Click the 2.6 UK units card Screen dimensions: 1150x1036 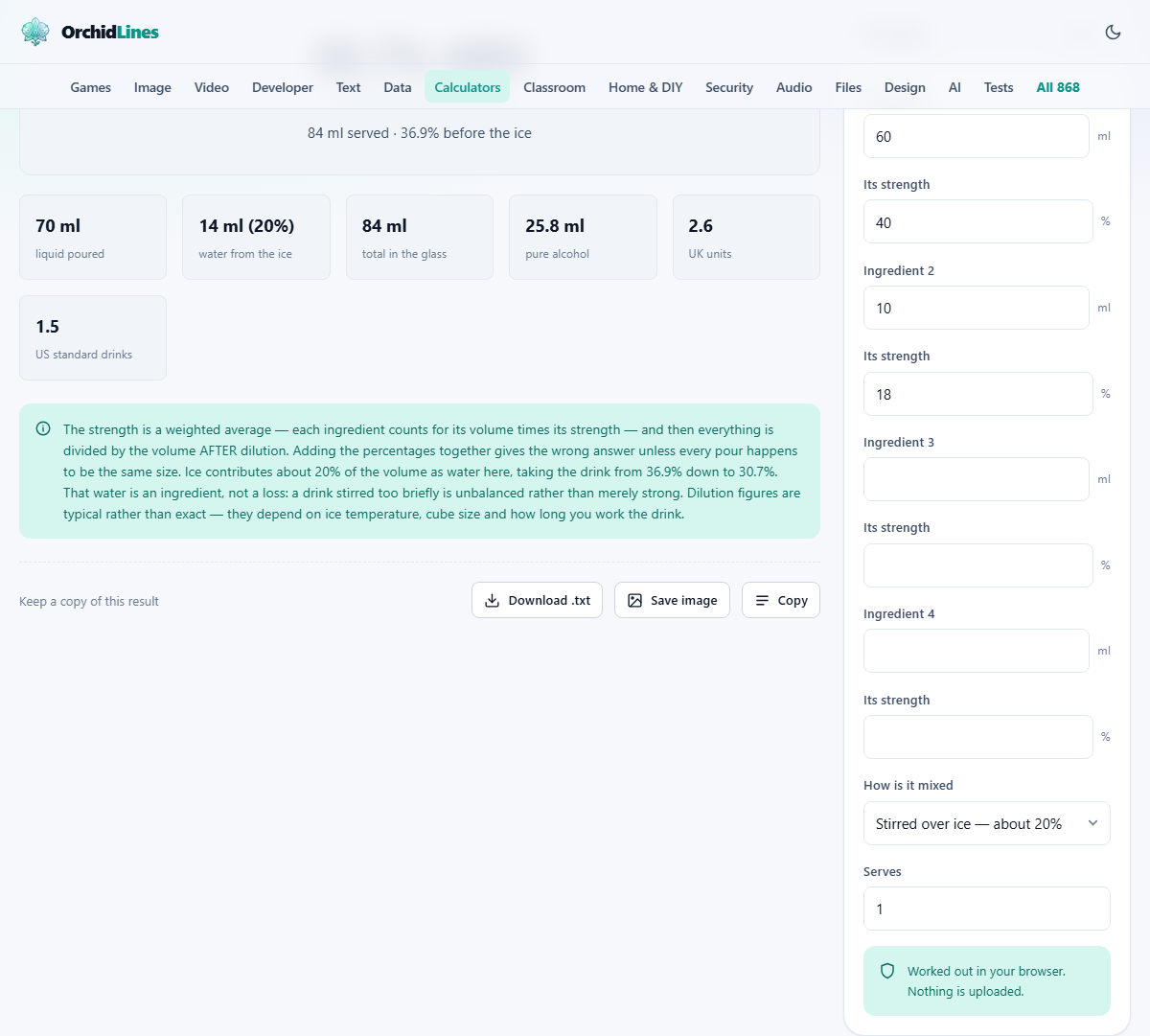pos(747,238)
